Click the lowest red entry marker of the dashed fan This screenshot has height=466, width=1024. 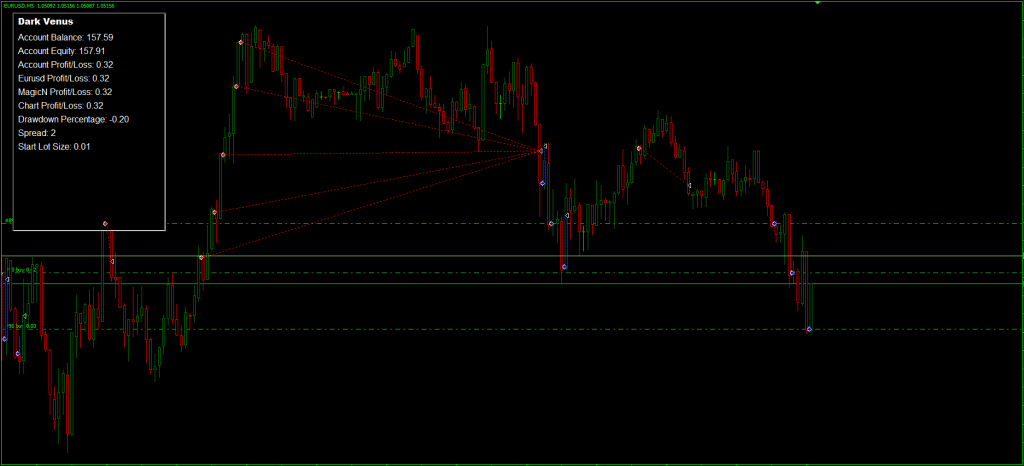[x=201, y=258]
